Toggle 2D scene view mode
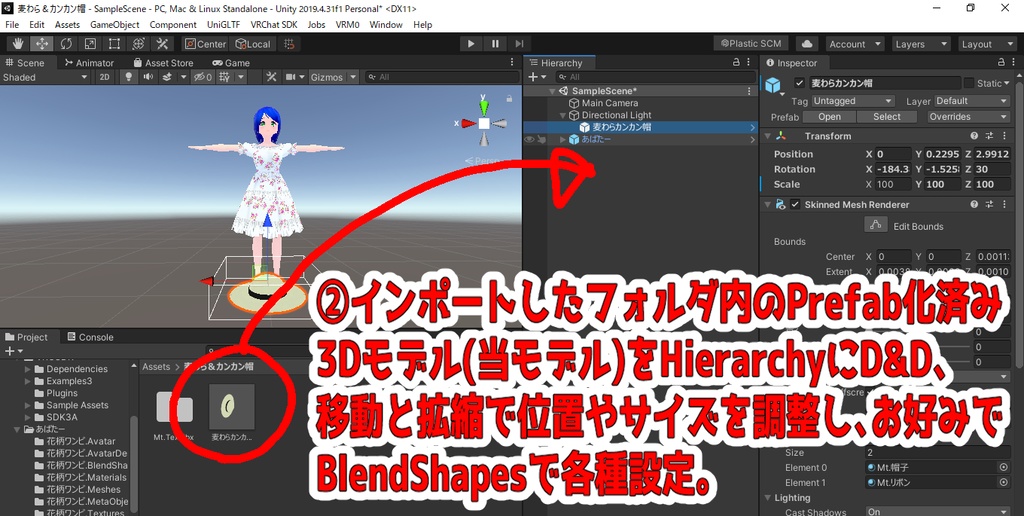Screen dimensions: 1024x516 [x=104, y=77]
